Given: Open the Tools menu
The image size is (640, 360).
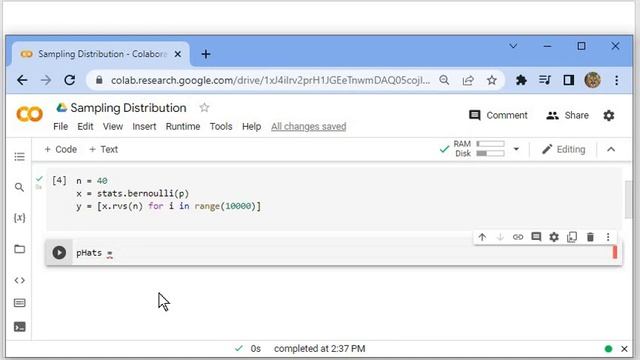Looking at the screenshot, I should coord(221,127).
